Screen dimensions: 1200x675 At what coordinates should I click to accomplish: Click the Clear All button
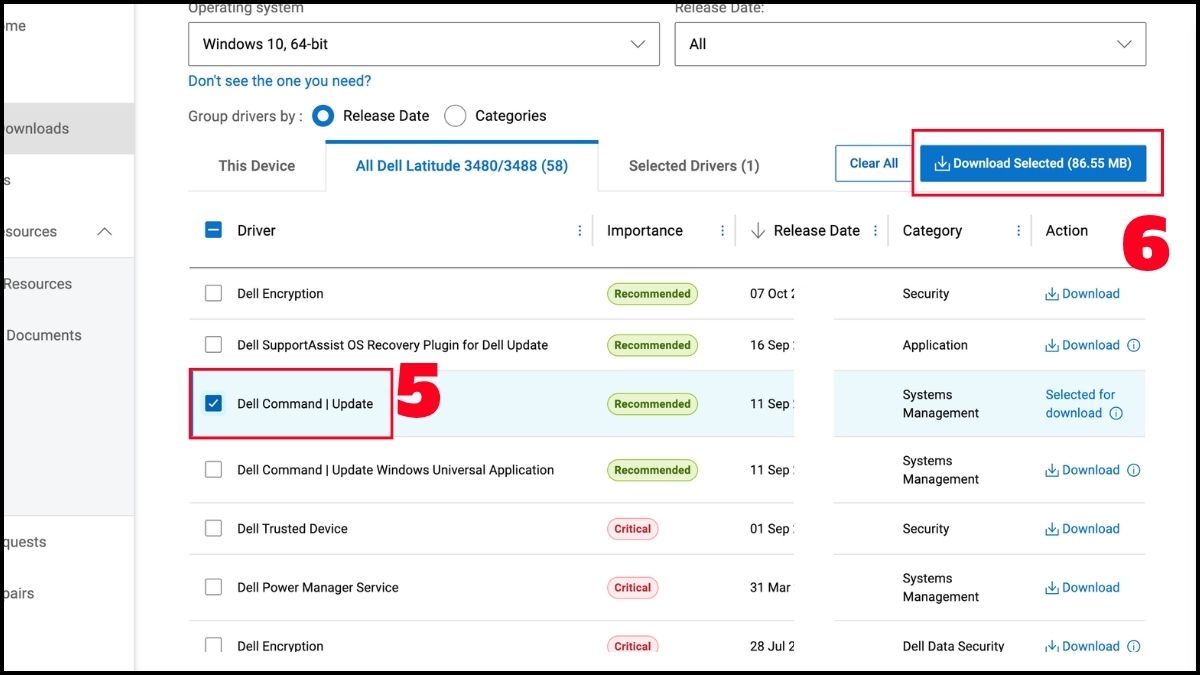[874, 163]
